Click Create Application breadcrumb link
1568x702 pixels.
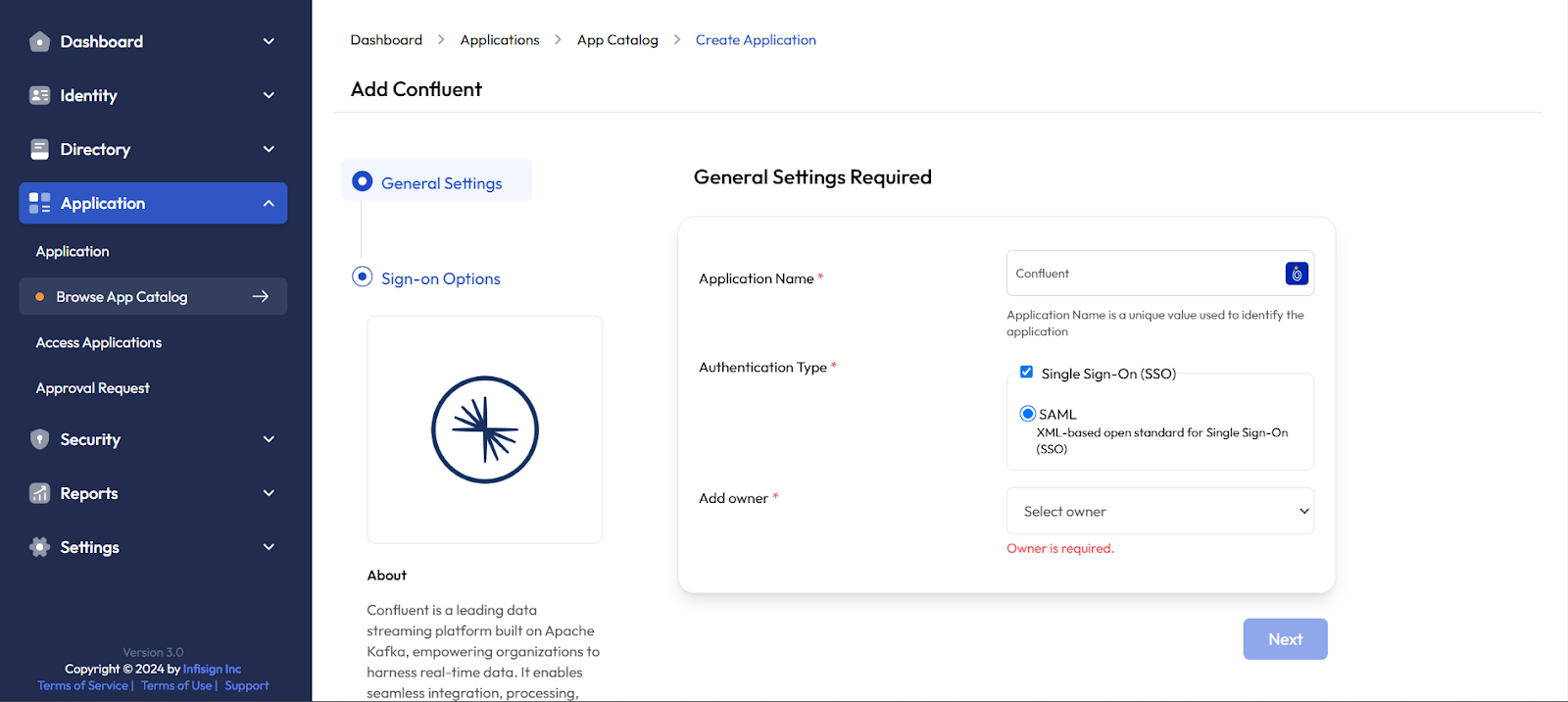click(756, 40)
